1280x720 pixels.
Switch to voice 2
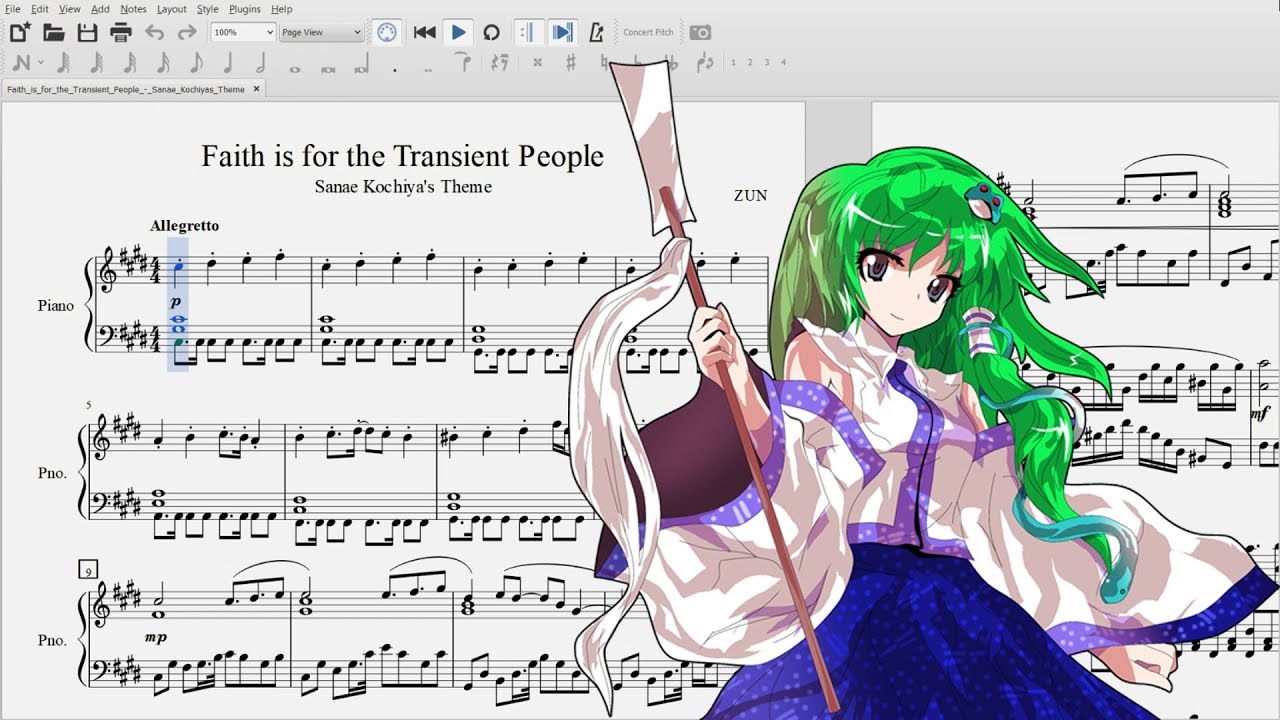(x=750, y=63)
